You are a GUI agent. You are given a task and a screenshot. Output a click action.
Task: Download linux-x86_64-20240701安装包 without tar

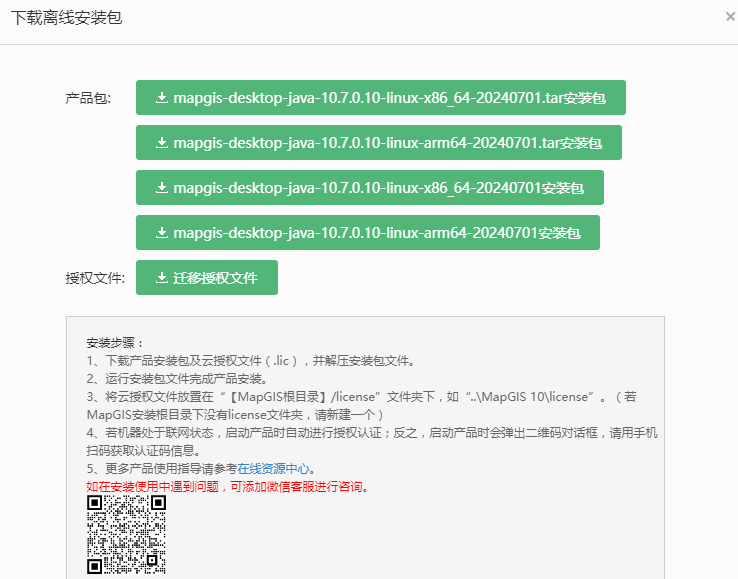coord(370,187)
